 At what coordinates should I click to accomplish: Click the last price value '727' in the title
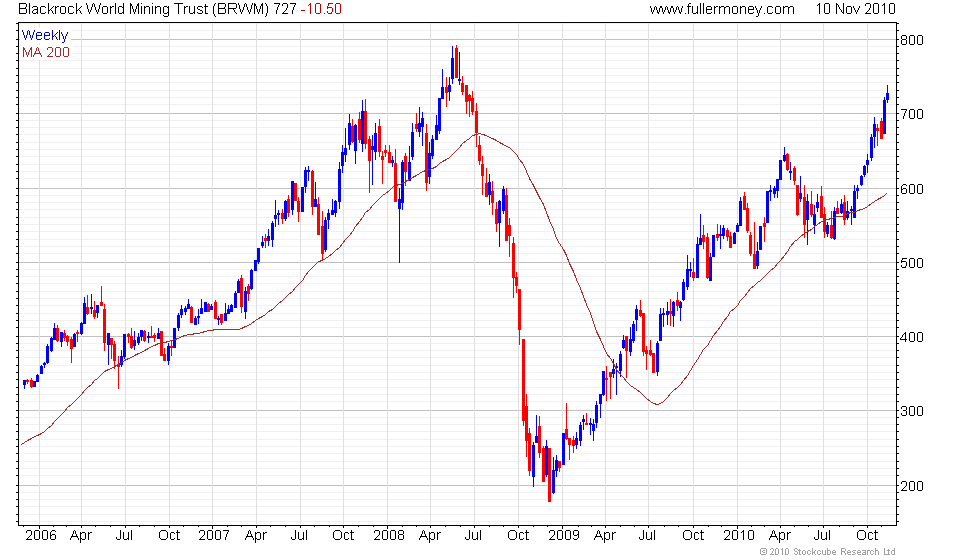click(284, 9)
